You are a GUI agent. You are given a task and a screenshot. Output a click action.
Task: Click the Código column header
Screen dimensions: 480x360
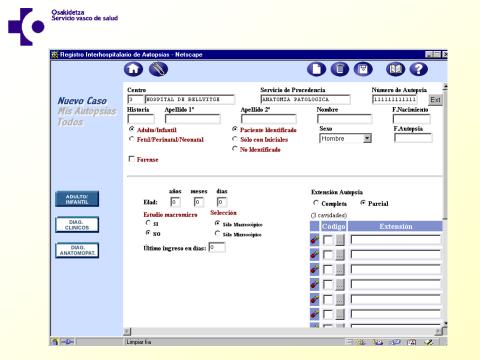click(x=333, y=226)
